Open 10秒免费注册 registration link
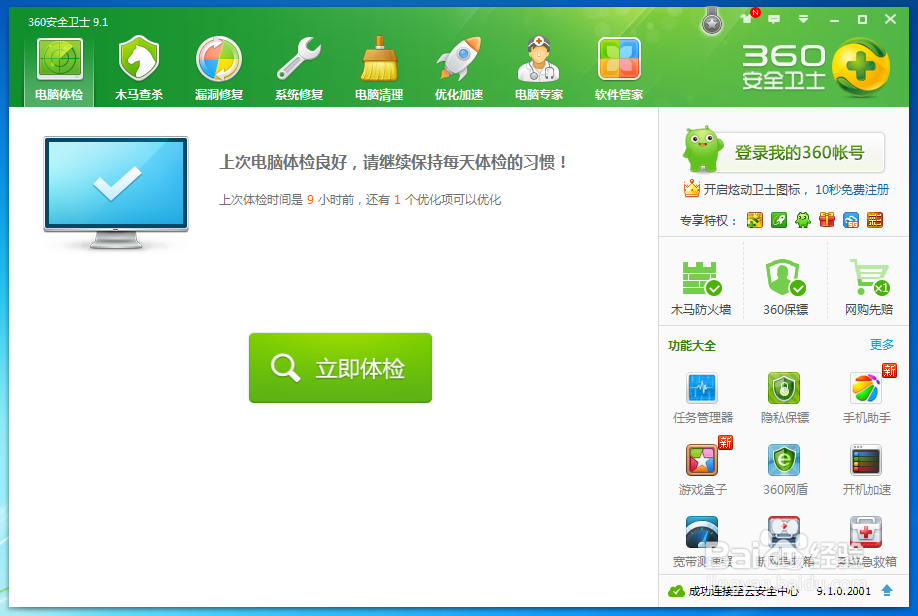This screenshot has width=918, height=616. [852, 190]
